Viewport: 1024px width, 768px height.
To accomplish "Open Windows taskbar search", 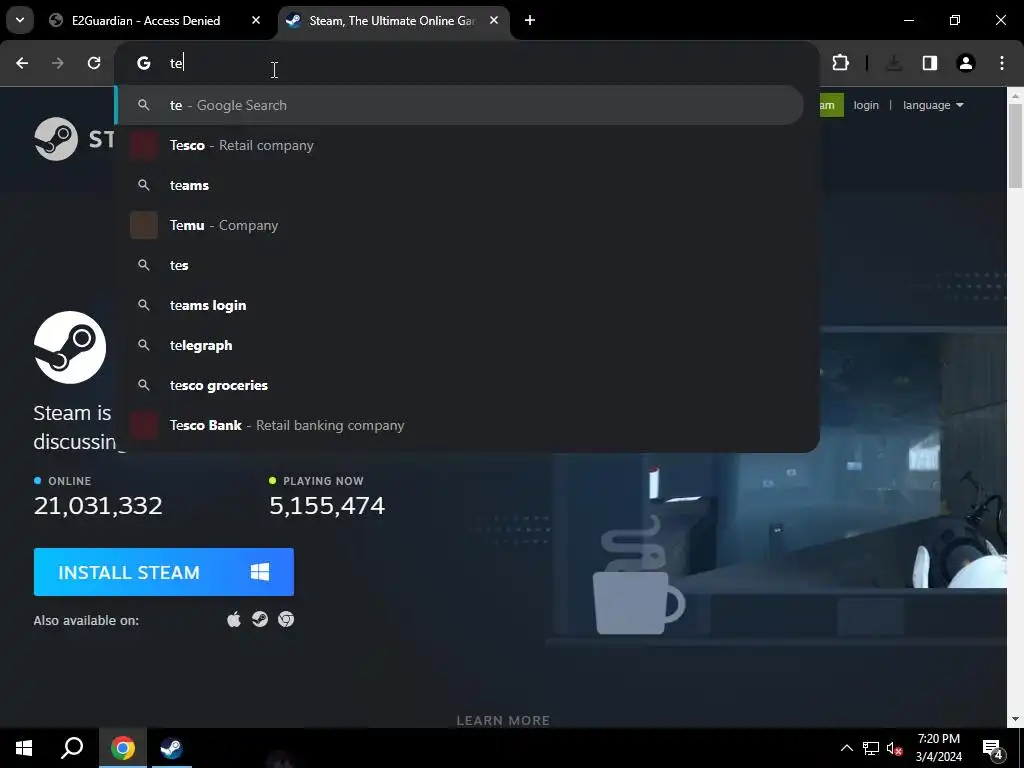I will click(72, 748).
